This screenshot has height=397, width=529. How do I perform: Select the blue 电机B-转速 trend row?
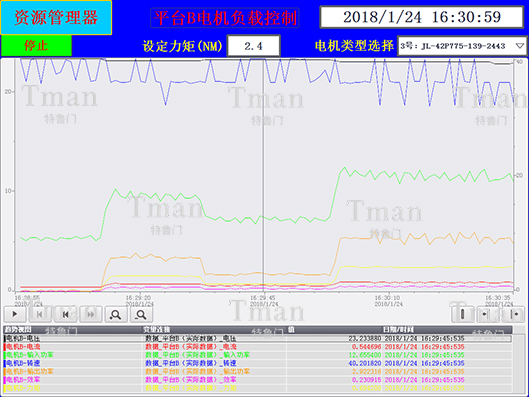click(x=258, y=363)
